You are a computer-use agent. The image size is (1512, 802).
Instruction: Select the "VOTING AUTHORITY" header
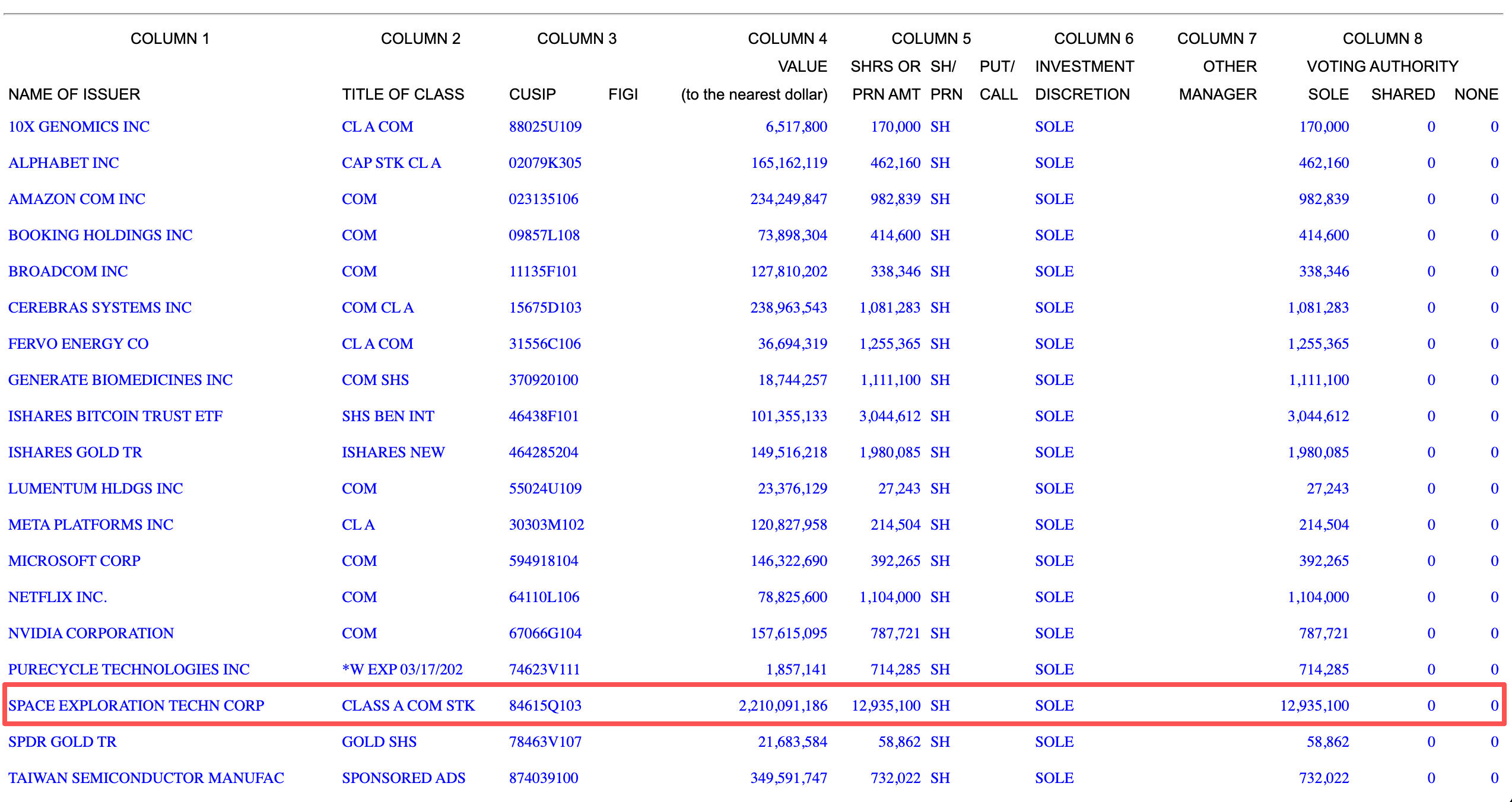(x=1383, y=66)
